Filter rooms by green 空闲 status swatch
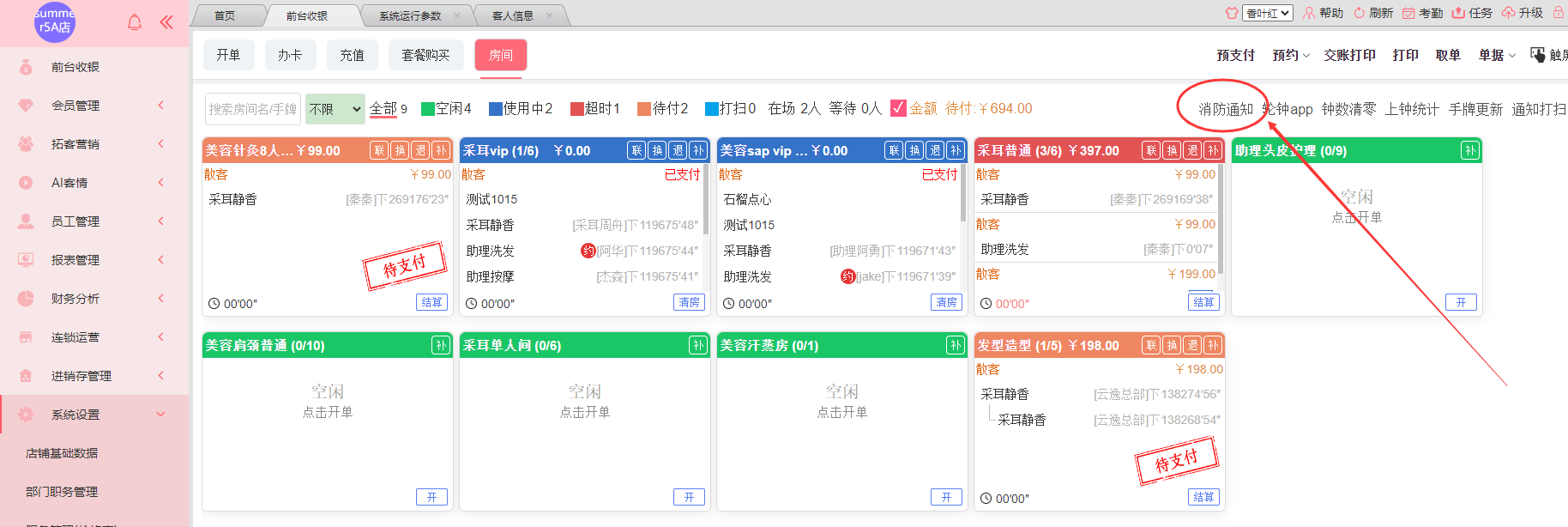 [x=428, y=109]
